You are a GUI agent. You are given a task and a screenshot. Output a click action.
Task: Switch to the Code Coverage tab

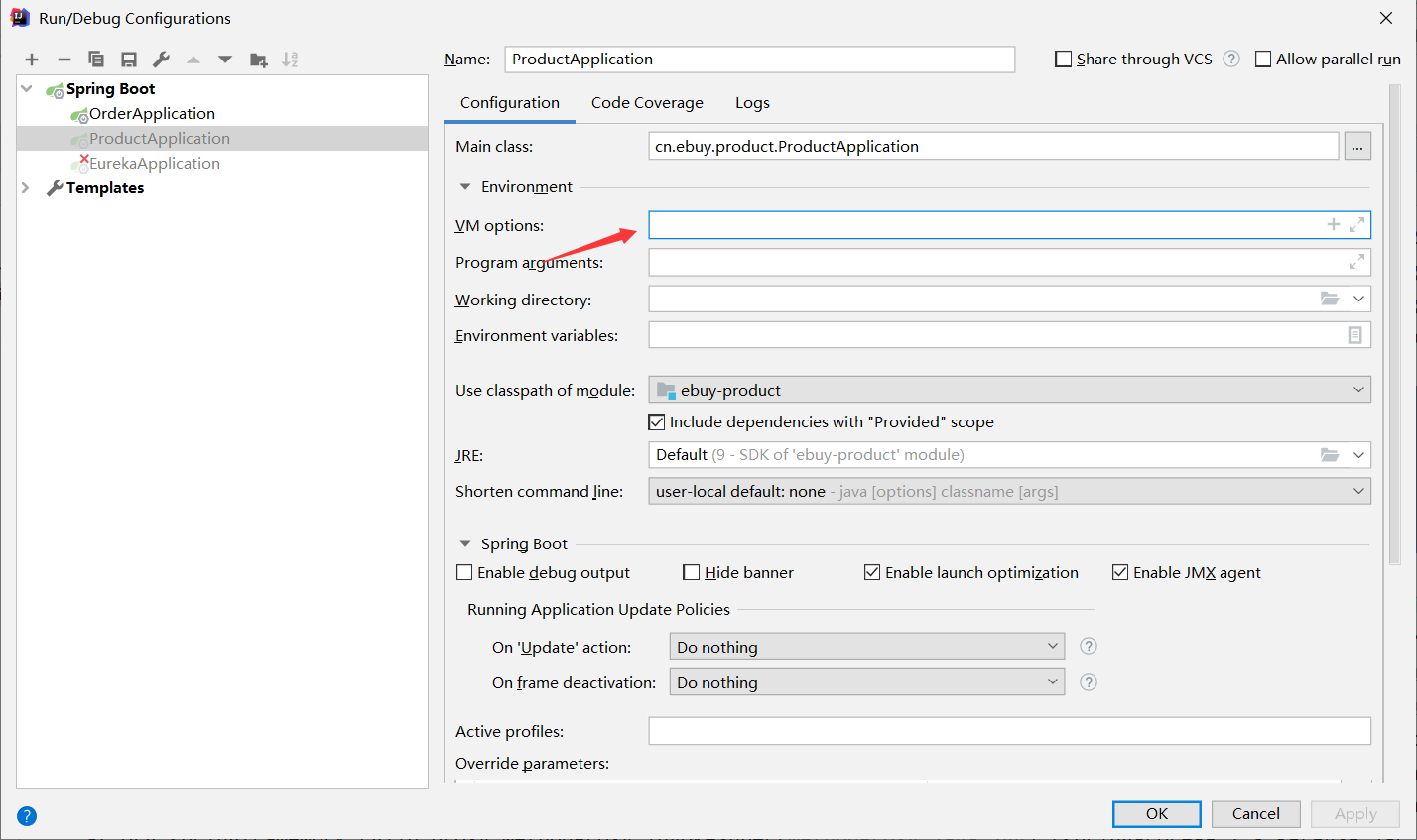647,103
